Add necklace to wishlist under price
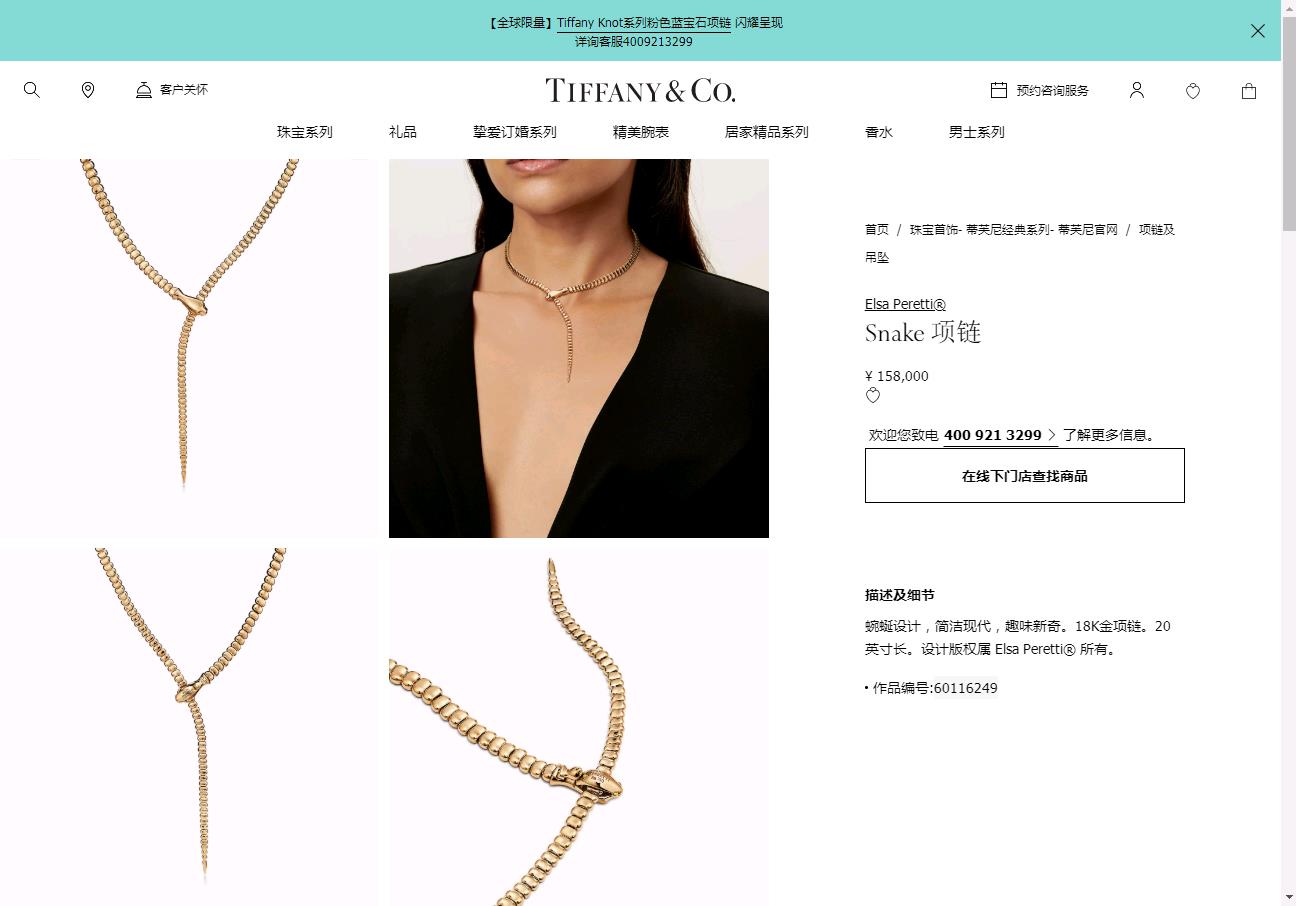 tap(873, 396)
